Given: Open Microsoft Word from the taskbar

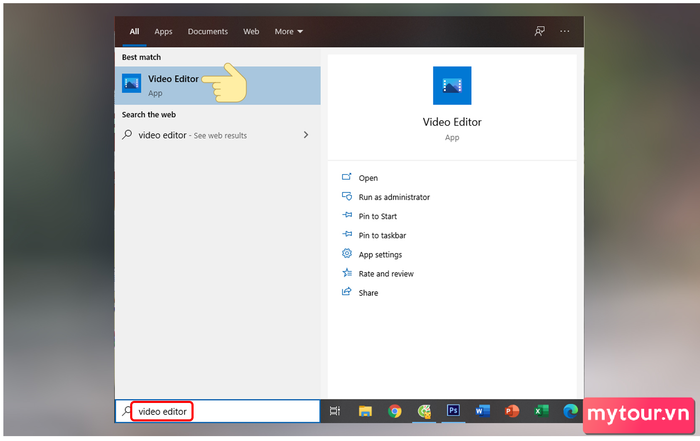Looking at the screenshot, I should pyautogui.click(x=483, y=411).
